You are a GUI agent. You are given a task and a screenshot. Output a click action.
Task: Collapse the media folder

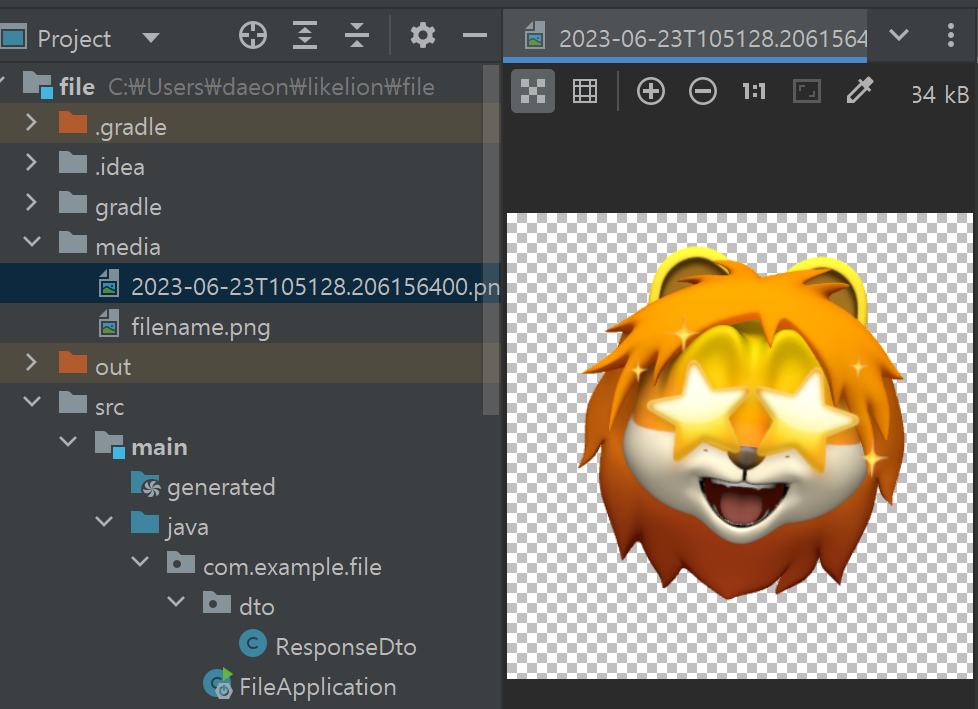32,243
